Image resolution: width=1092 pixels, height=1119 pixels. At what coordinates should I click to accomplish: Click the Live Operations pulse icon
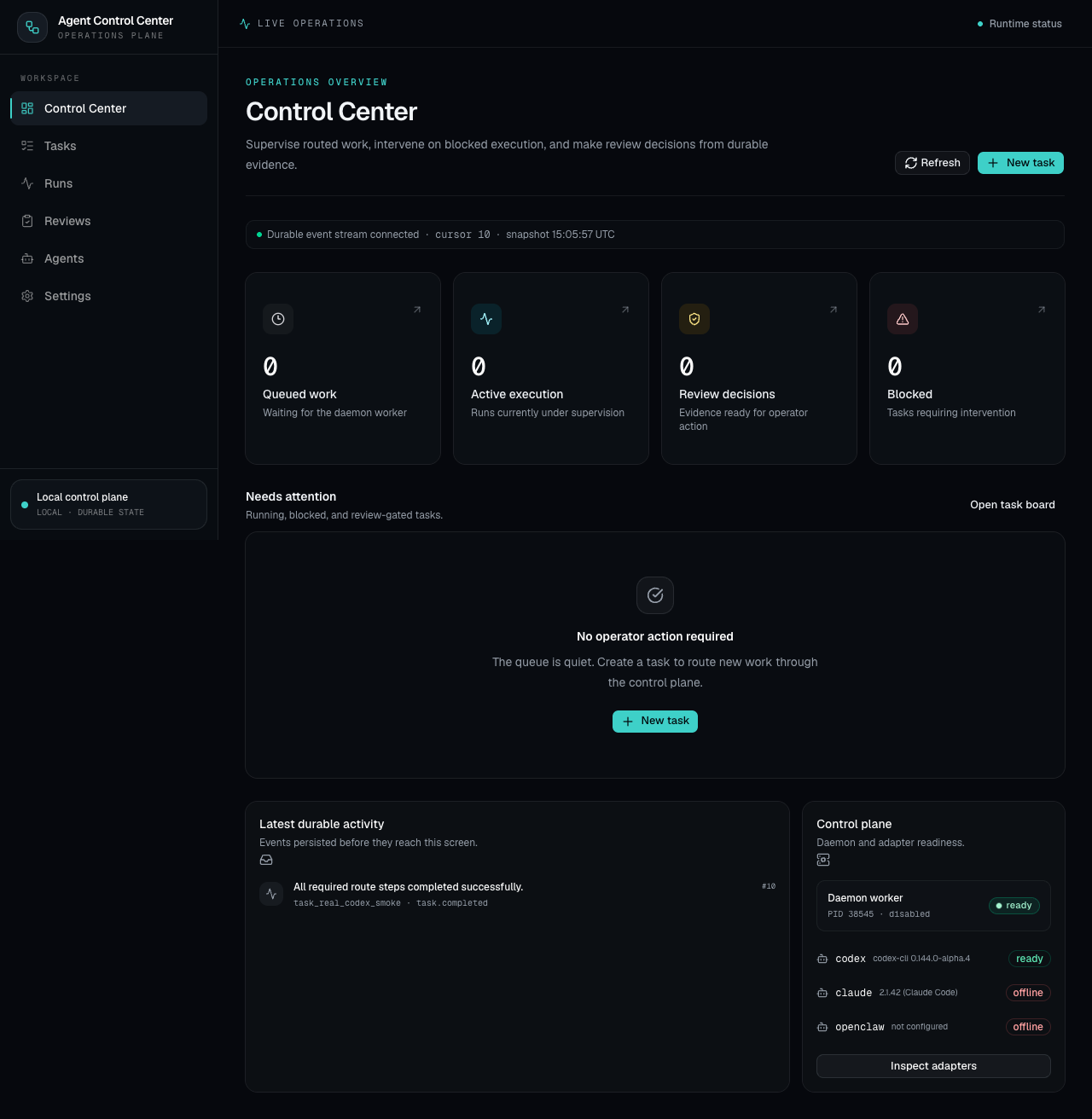[x=246, y=24]
